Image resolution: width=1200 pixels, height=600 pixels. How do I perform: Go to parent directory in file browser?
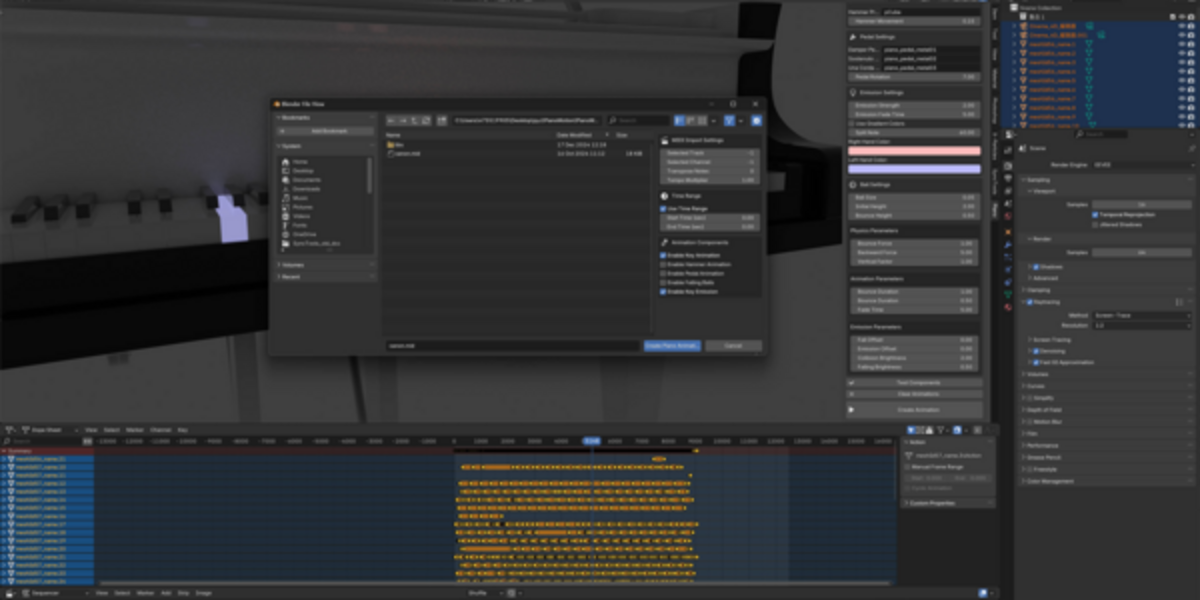[x=414, y=120]
